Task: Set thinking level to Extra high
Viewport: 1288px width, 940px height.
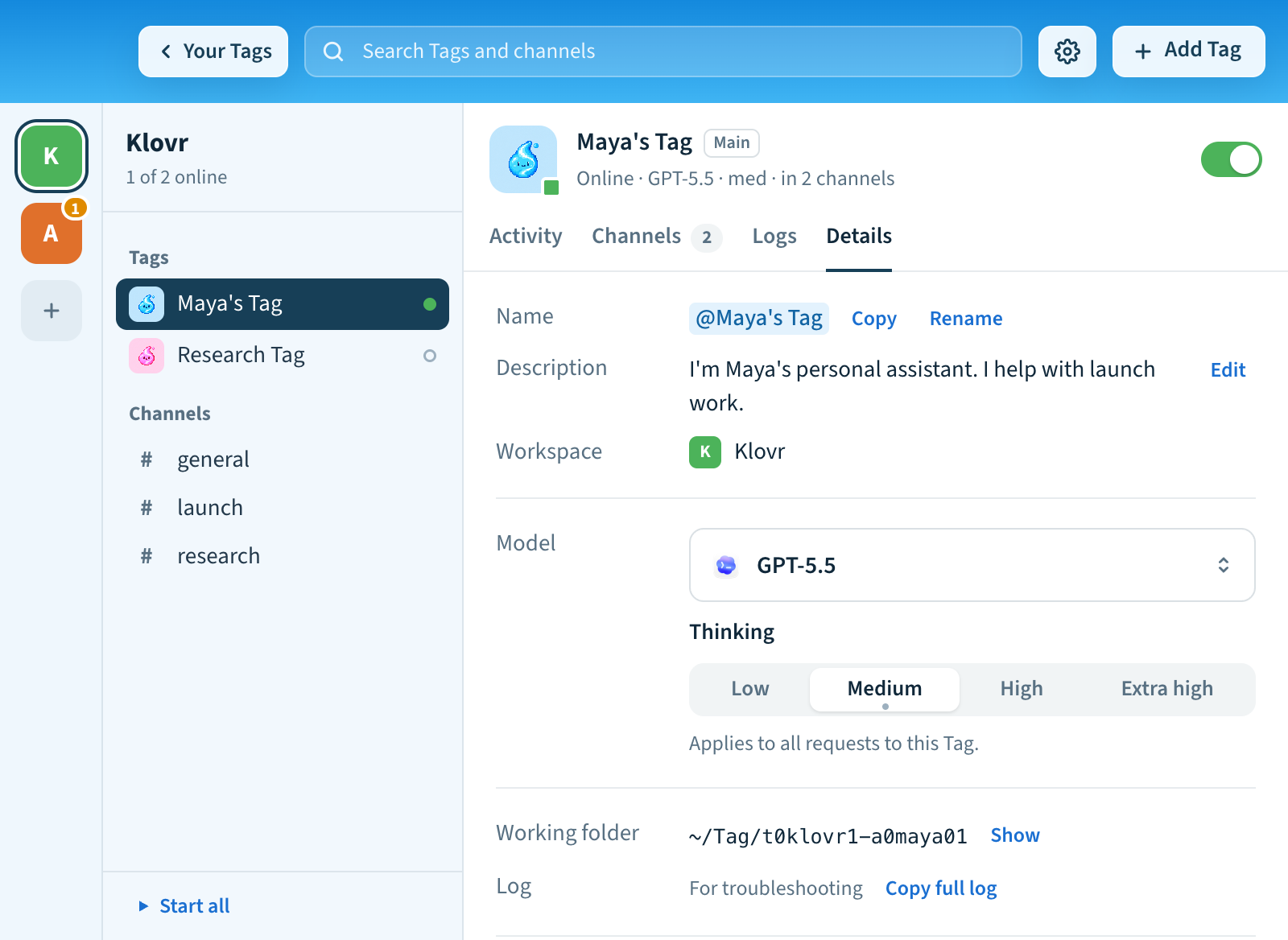Action: coord(1167,689)
